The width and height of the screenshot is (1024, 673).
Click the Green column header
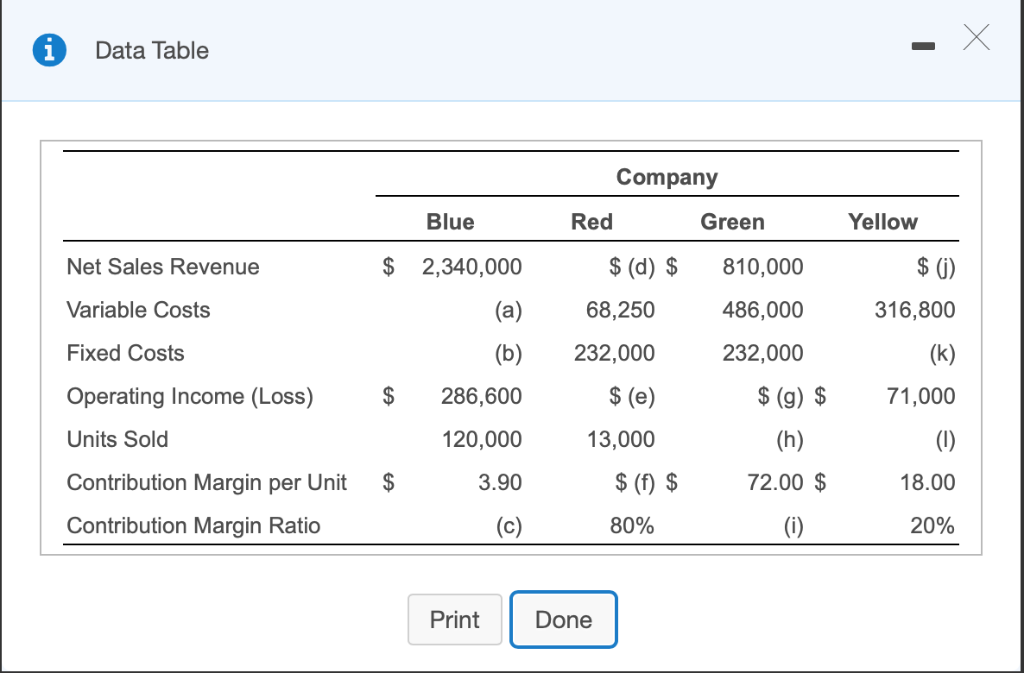click(732, 222)
